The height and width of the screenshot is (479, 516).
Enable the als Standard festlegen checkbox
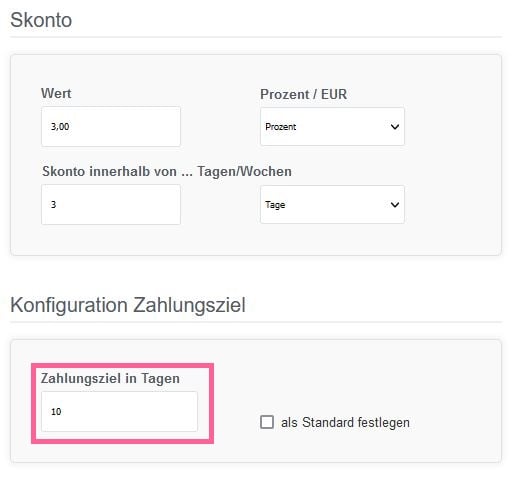click(267, 422)
